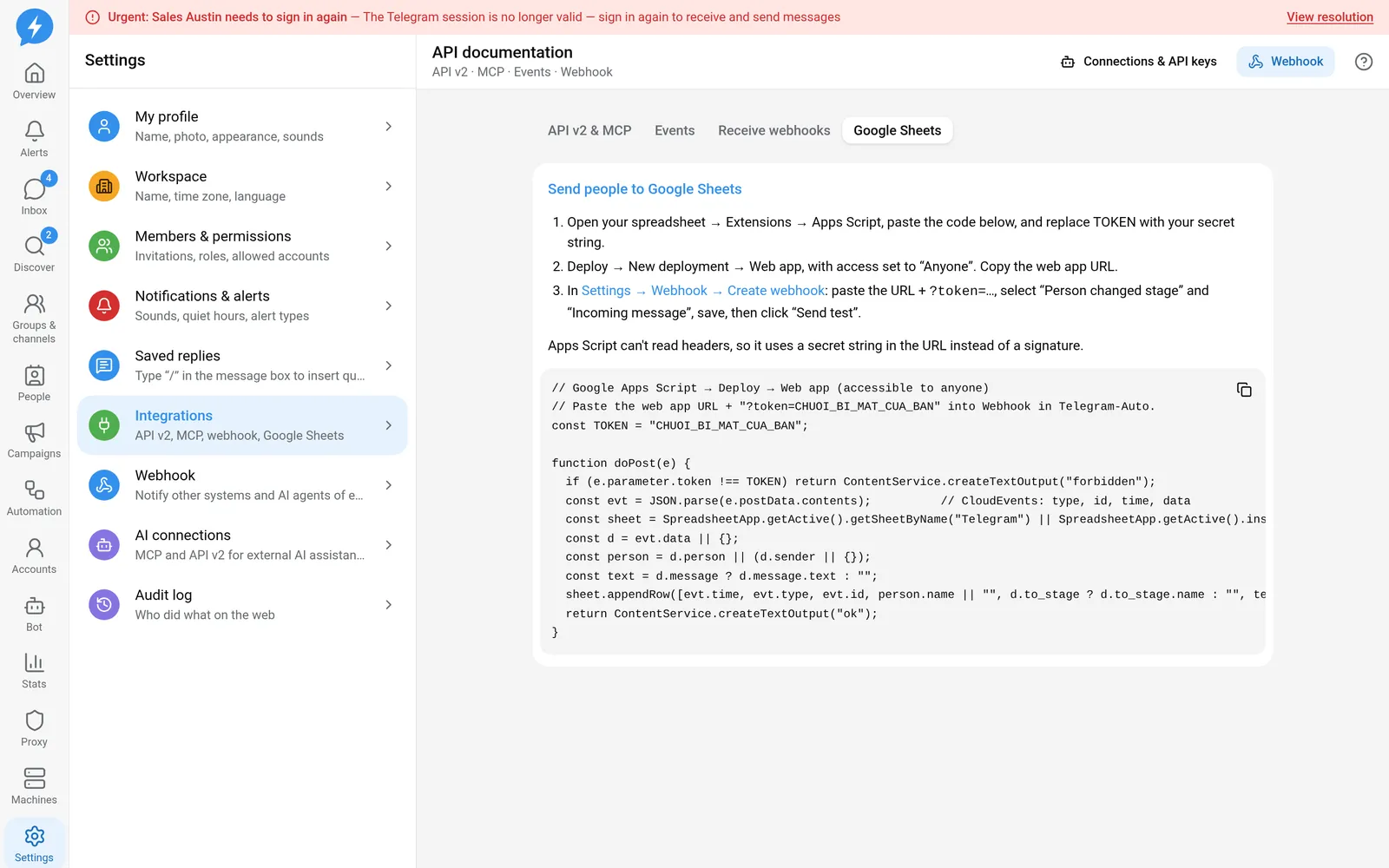The height and width of the screenshot is (868, 1389).
Task: Open the Bot sidebar icon
Action: tap(34, 615)
